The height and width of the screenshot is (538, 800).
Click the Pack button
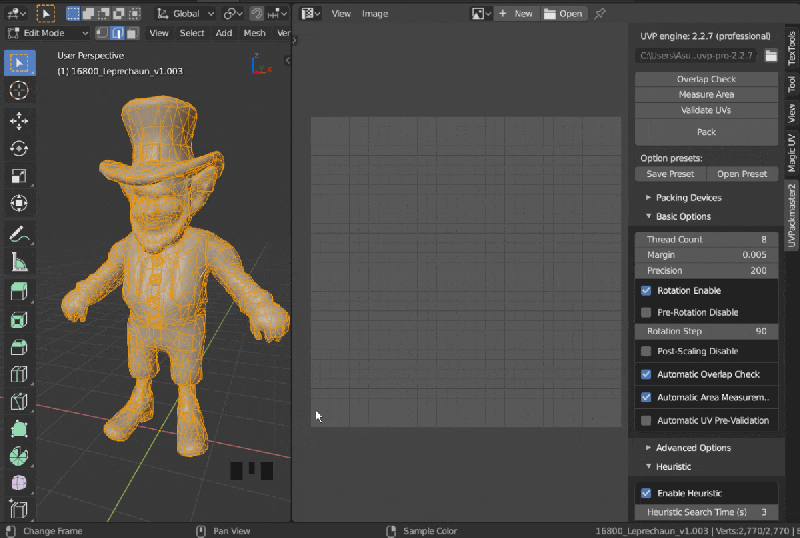point(706,132)
